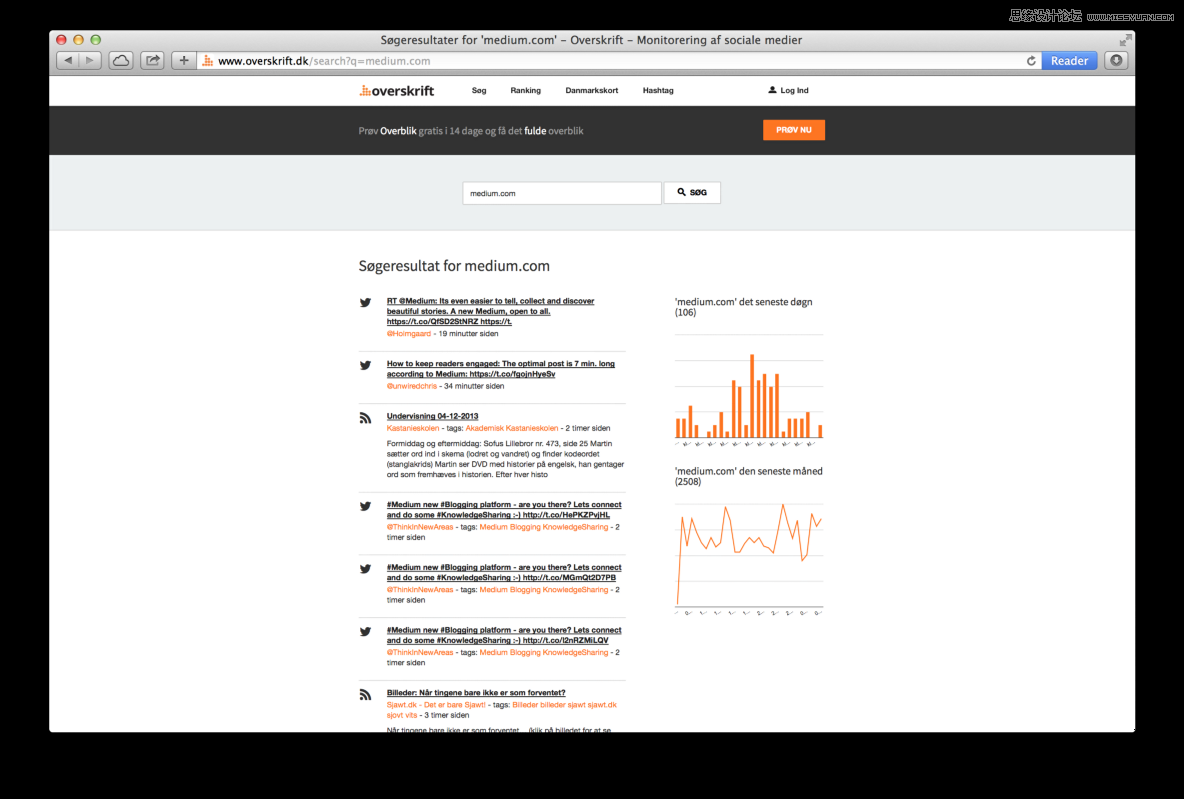Click the user icon beside Log ind
This screenshot has height=799, width=1184.
[x=772, y=90]
